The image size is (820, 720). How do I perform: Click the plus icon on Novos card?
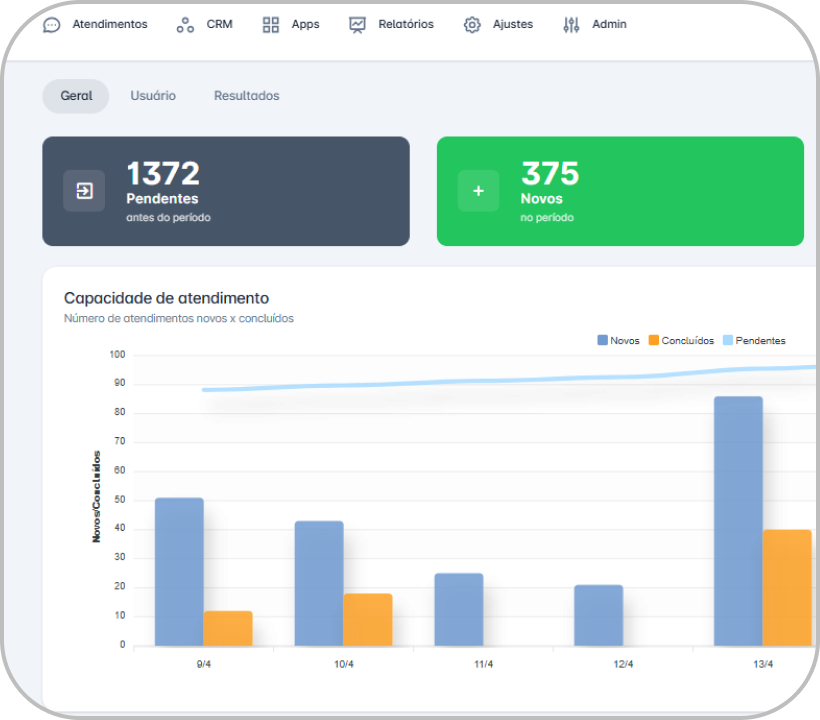pos(478,191)
